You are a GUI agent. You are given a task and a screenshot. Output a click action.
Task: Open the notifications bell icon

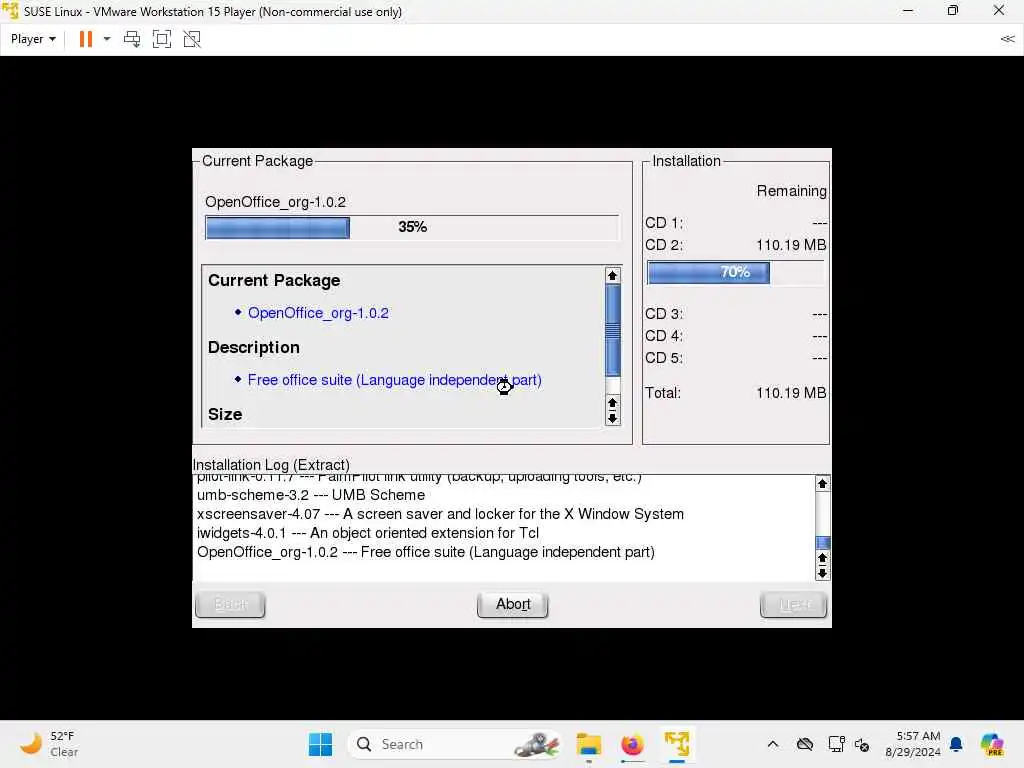tap(956, 744)
